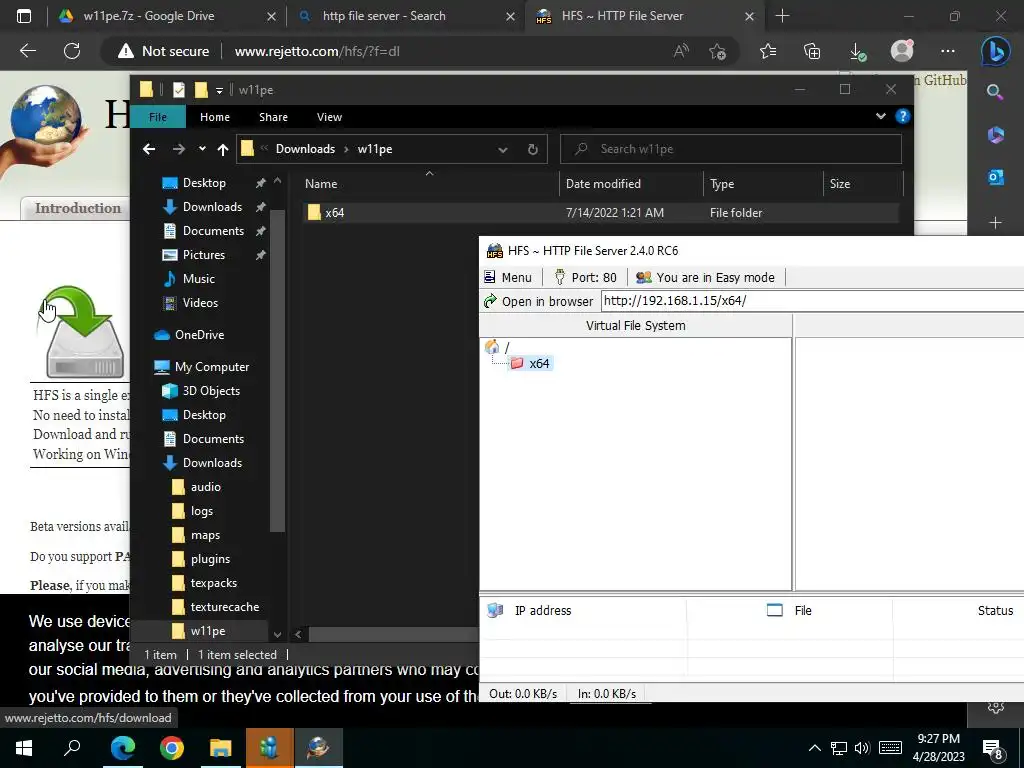Sort by Date modified column
The image size is (1024, 768).
point(631,184)
